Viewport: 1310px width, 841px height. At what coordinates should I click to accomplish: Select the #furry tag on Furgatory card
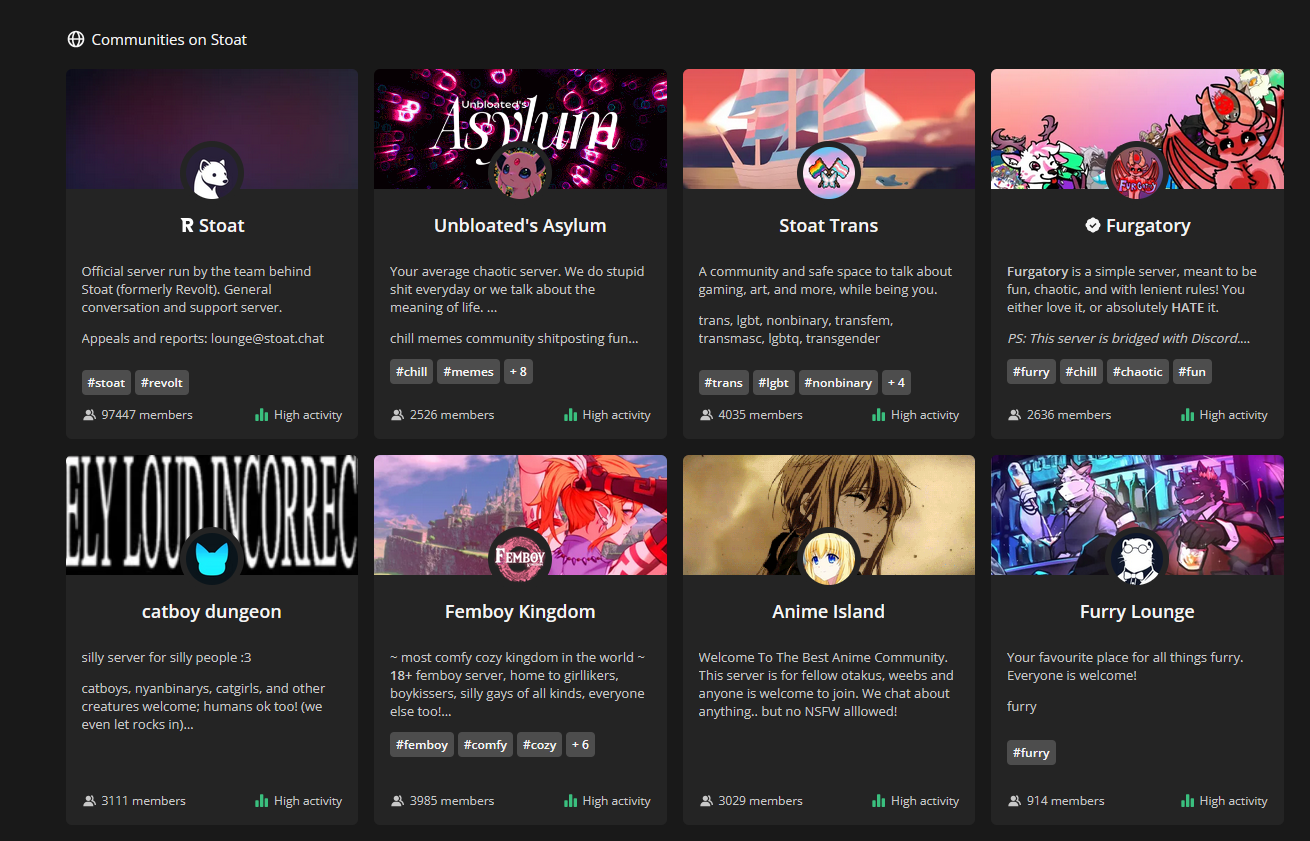(1031, 372)
